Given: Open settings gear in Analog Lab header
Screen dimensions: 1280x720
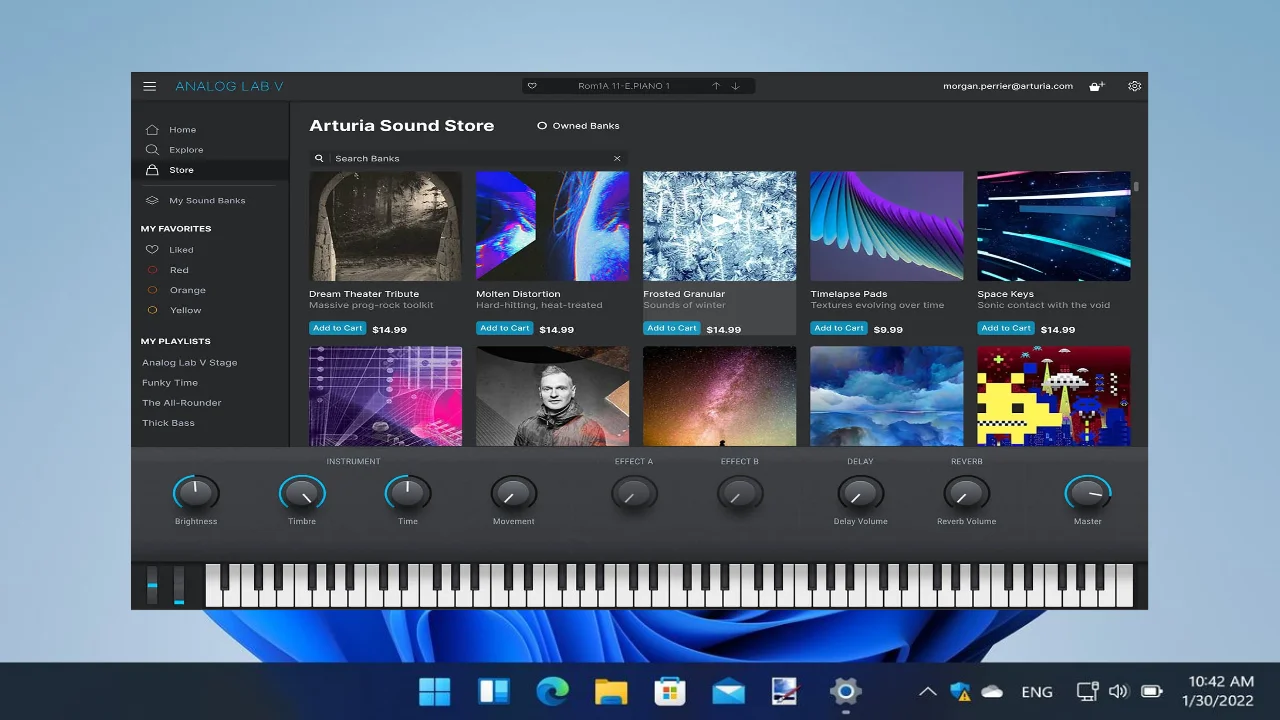Looking at the screenshot, I should coord(1134,86).
